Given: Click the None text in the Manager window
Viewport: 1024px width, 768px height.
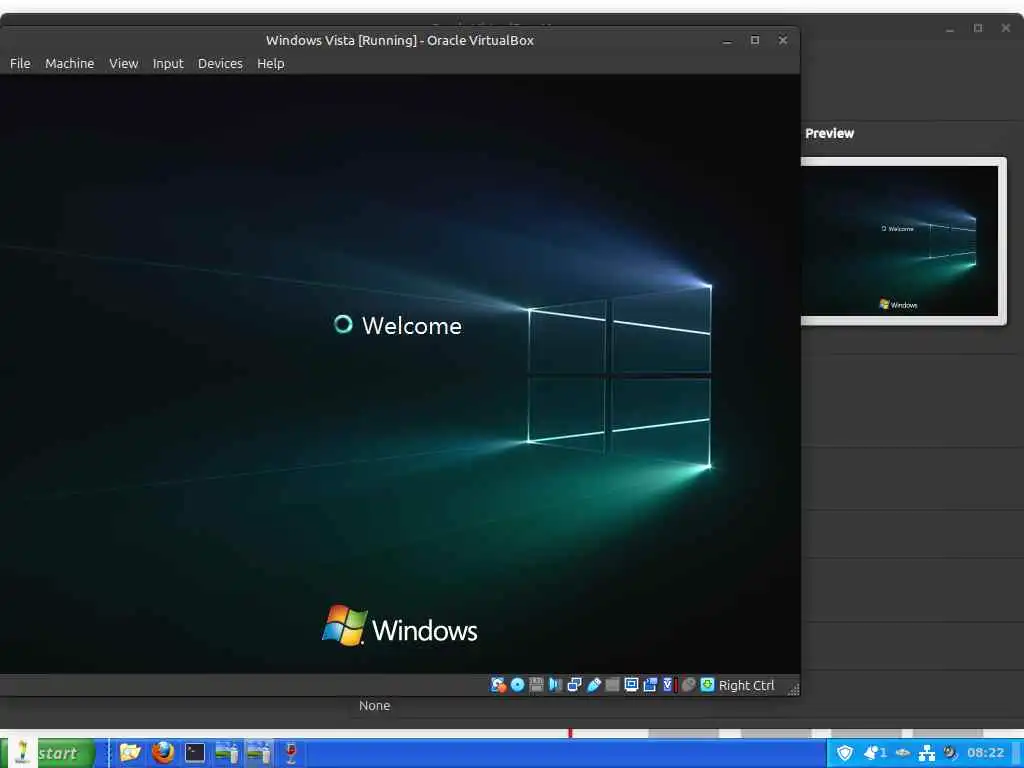Looking at the screenshot, I should (x=374, y=705).
